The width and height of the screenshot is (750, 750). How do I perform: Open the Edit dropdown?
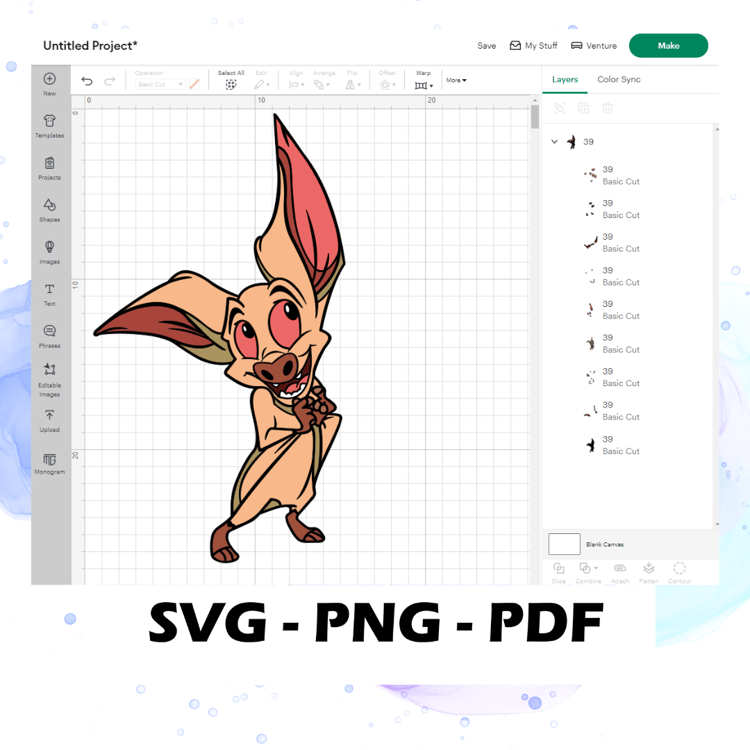(262, 85)
